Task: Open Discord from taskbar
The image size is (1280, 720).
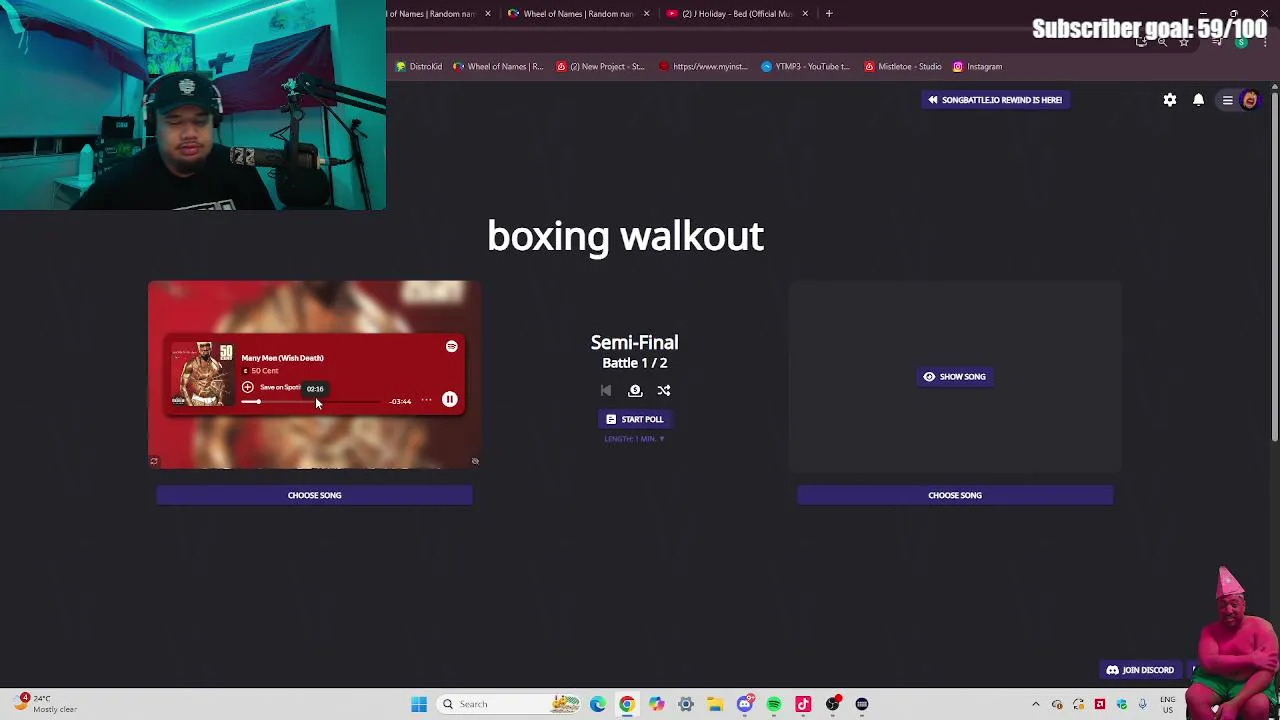Action: [x=744, y=704]
